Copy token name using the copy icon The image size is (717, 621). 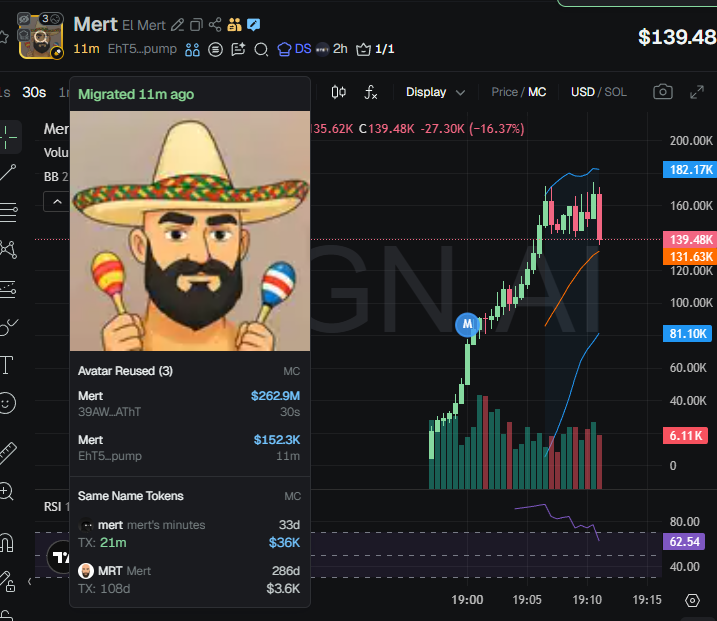[x=196, y=25]
